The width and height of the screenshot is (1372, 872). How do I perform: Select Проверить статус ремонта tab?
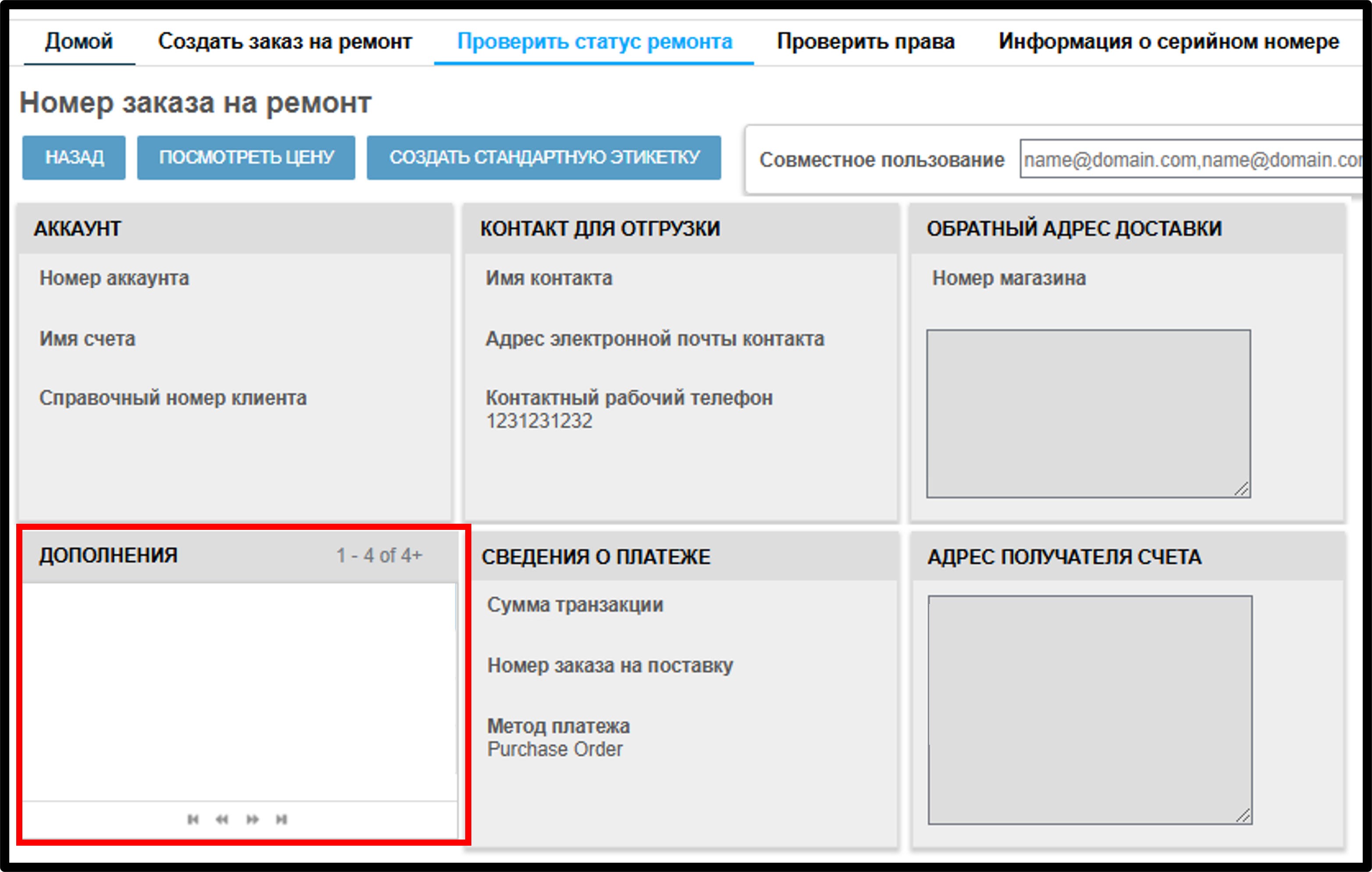click(594, 42)
